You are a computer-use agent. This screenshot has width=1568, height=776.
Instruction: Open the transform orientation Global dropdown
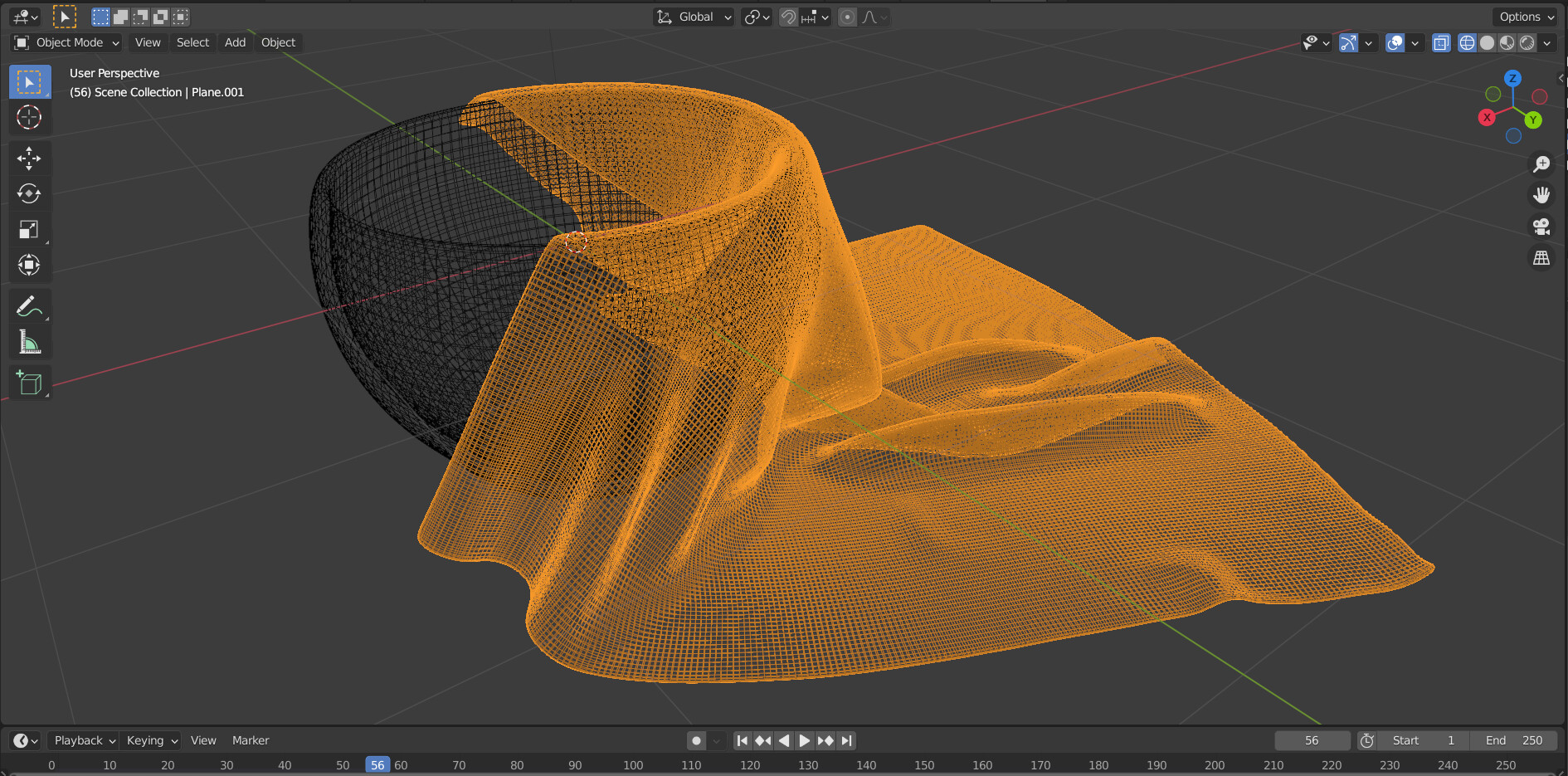[693, 17]
